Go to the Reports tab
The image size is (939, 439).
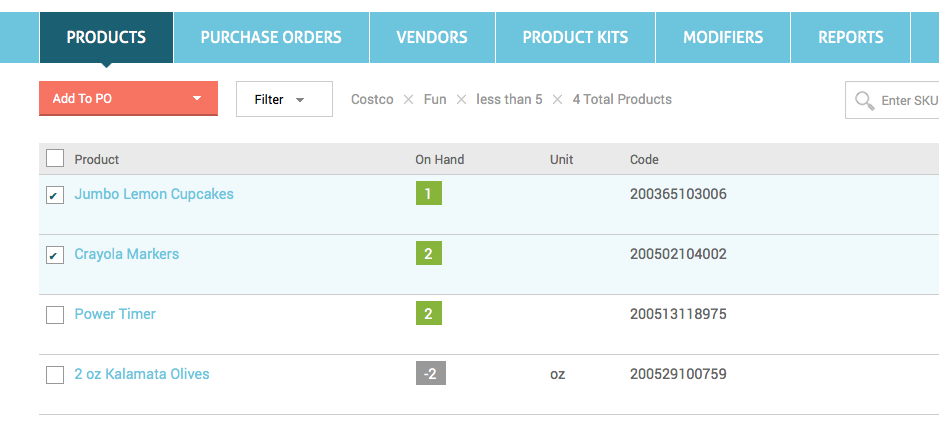pos(851,37)
